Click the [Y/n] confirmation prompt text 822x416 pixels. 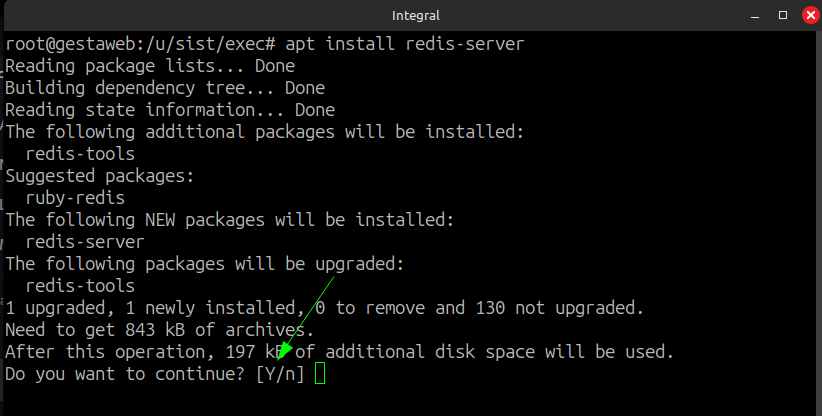[x=280, y=374]
